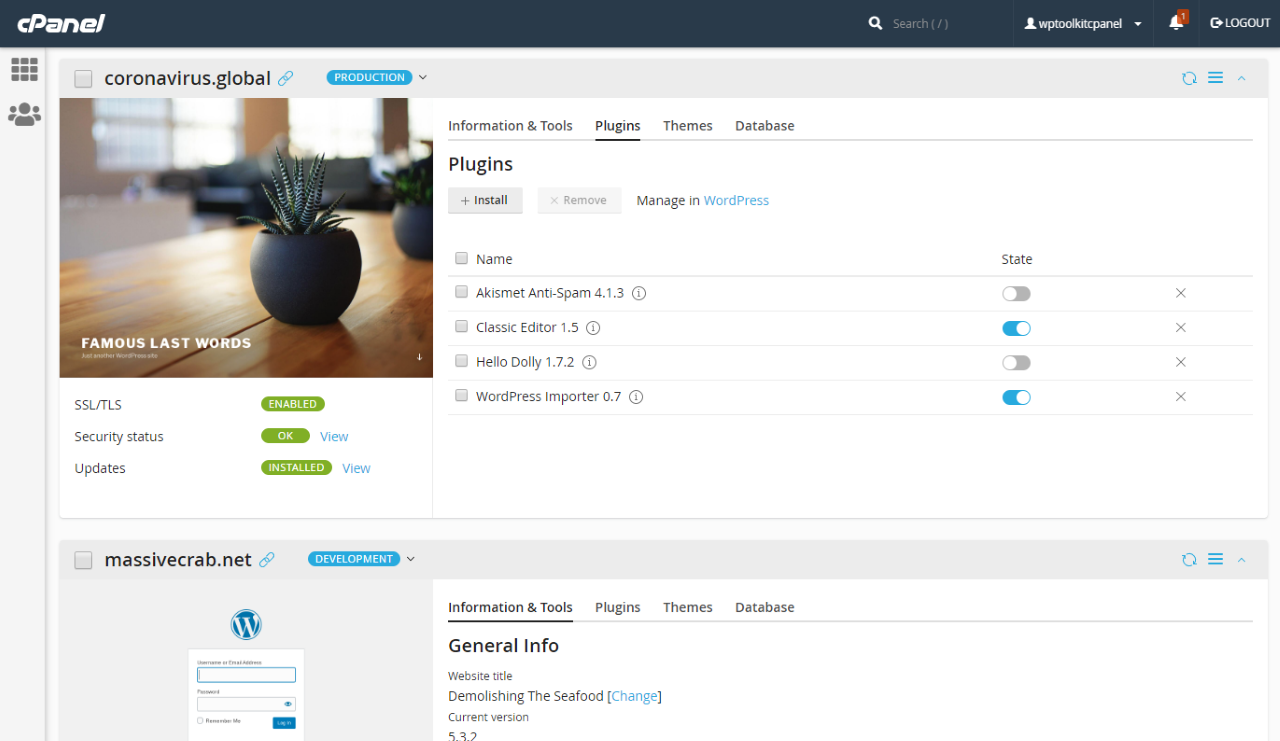Open coronavirus.global site link icon

point(286,78)
